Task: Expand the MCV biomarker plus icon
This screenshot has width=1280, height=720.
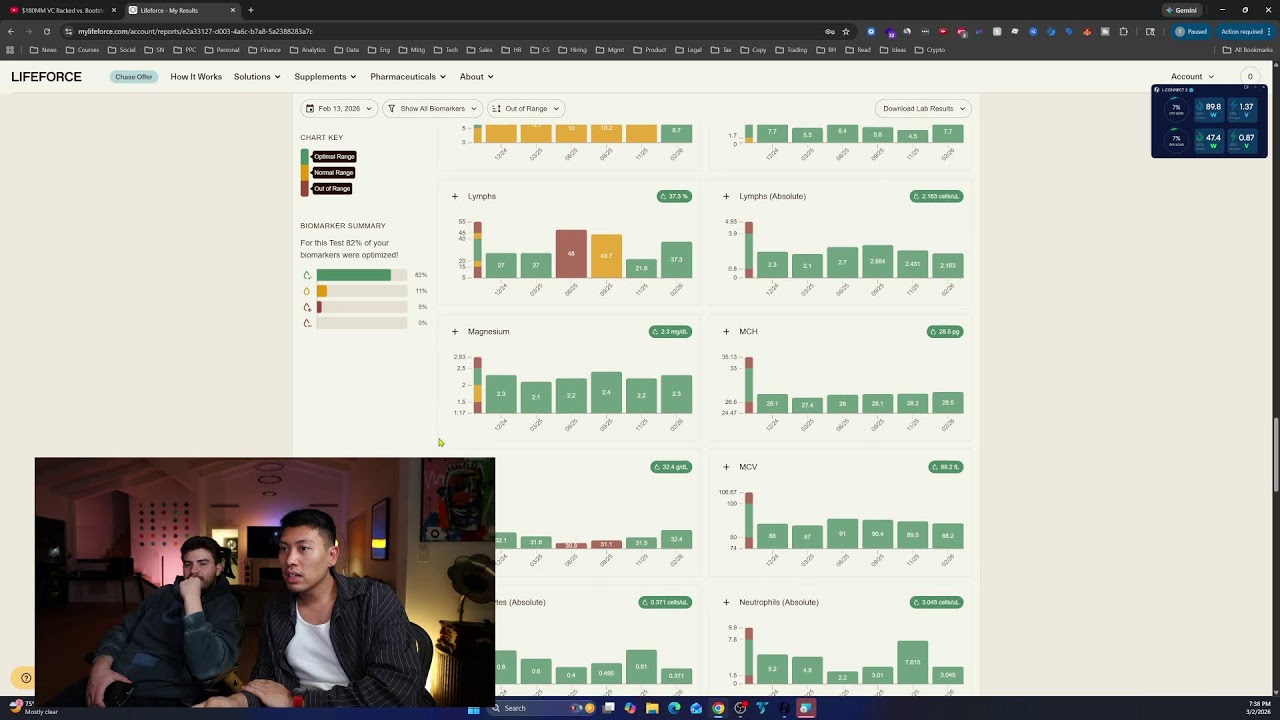Action: (x=726, y=467)
